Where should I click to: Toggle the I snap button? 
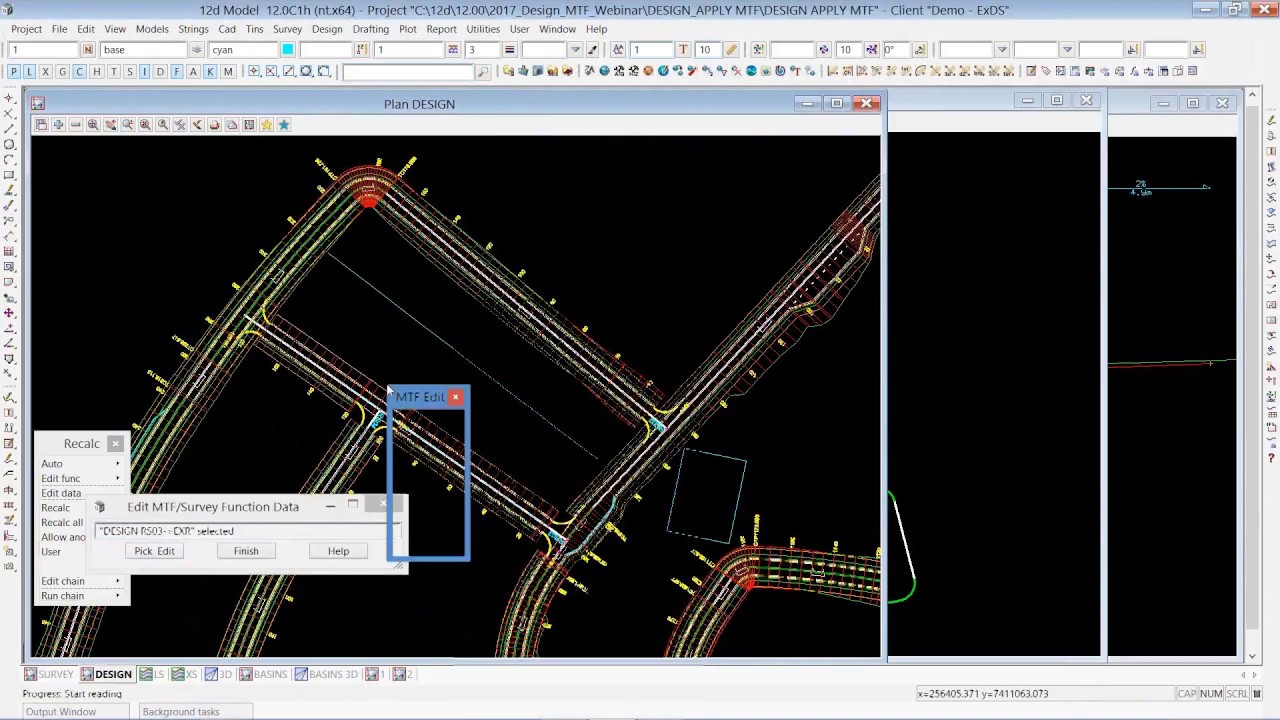point(145,71)
